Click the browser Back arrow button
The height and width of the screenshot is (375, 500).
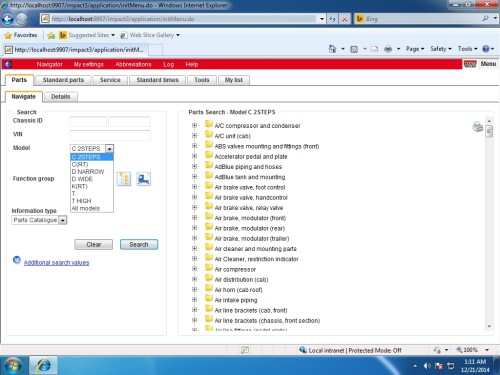pos(7,19)
